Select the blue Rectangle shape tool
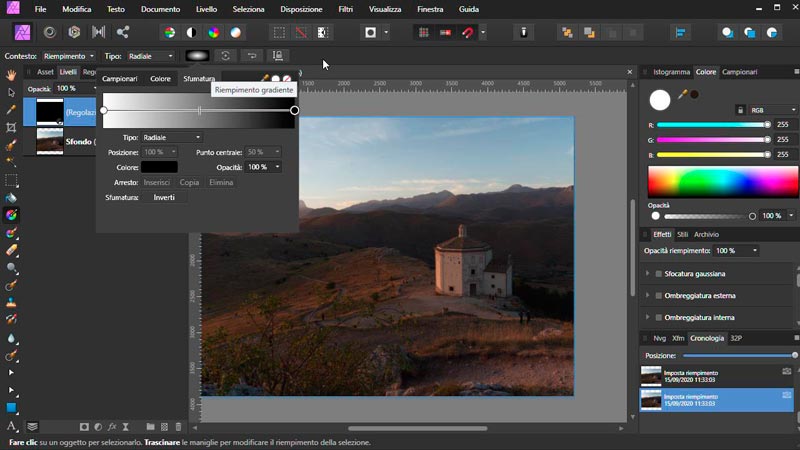The image size is (800, 450). (x=11, y=408)
